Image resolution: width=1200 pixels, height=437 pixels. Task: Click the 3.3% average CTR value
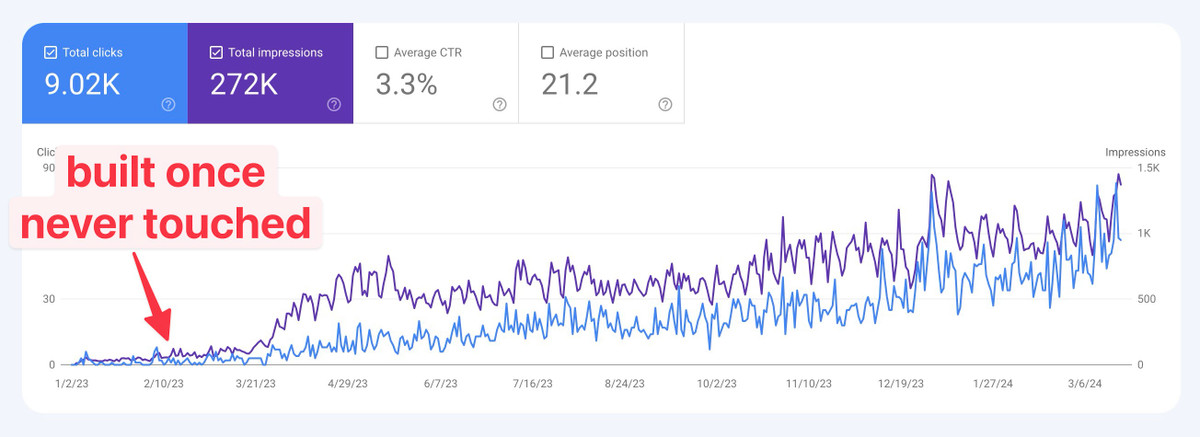pyautogui.click(x=406, y=85)
